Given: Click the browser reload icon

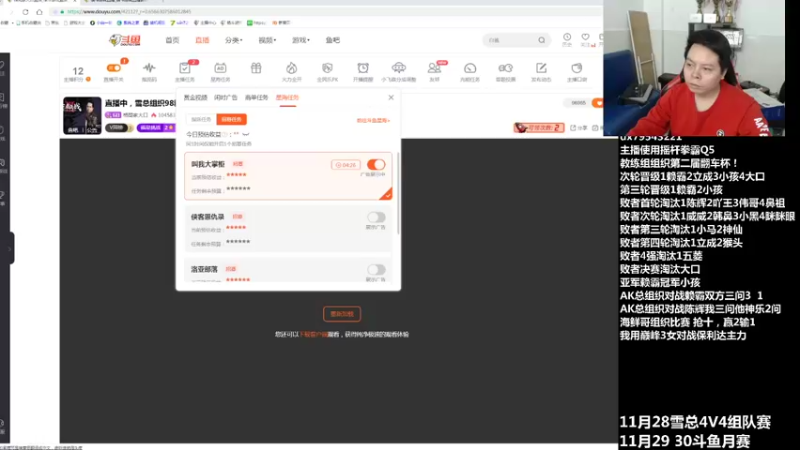Looking at the screenshot, I should (25, 12).
